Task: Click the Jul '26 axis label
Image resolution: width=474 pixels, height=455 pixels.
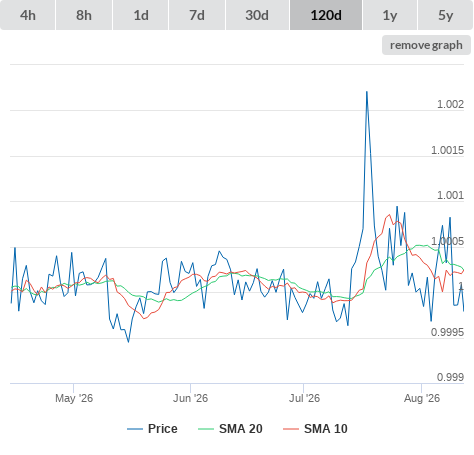Action: coord(304,398)
